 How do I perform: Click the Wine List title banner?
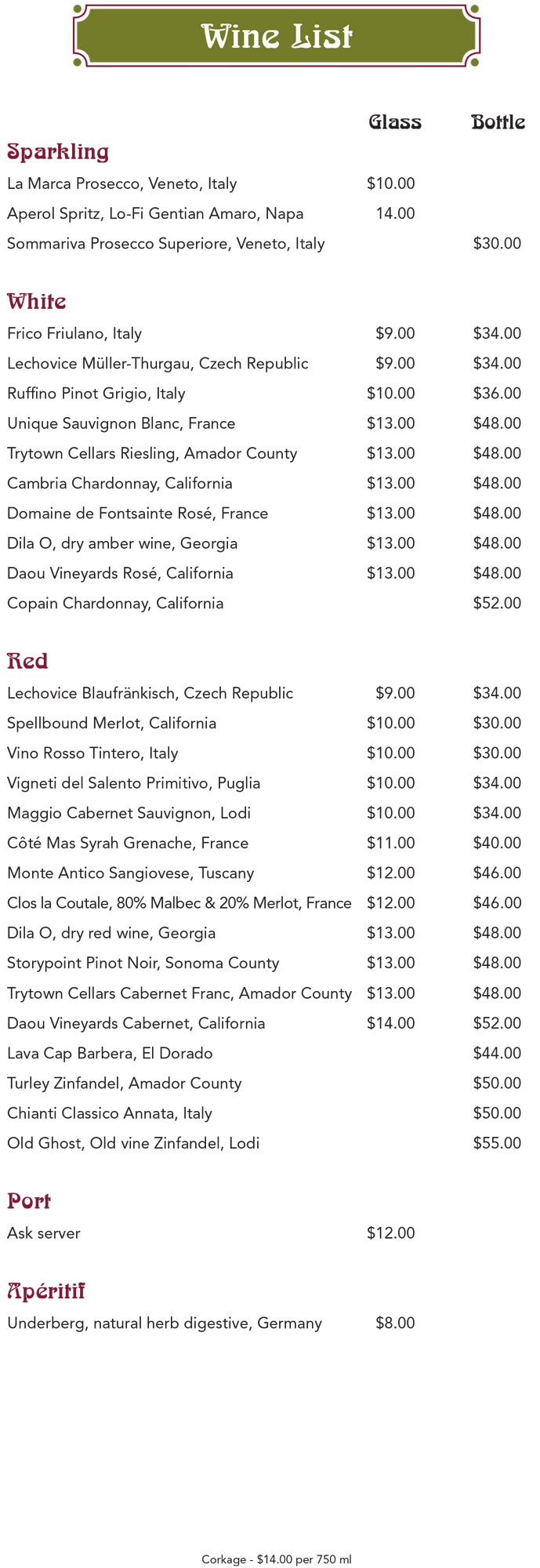click(276, 36)
